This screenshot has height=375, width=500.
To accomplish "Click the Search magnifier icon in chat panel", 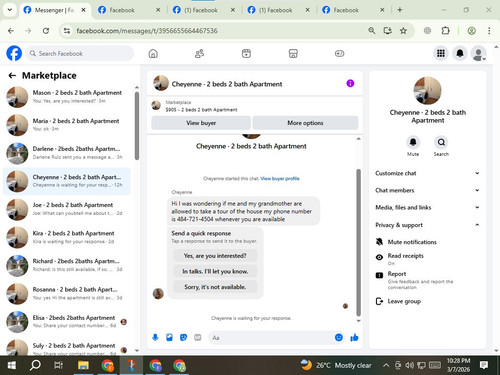I will pos(441,142).
